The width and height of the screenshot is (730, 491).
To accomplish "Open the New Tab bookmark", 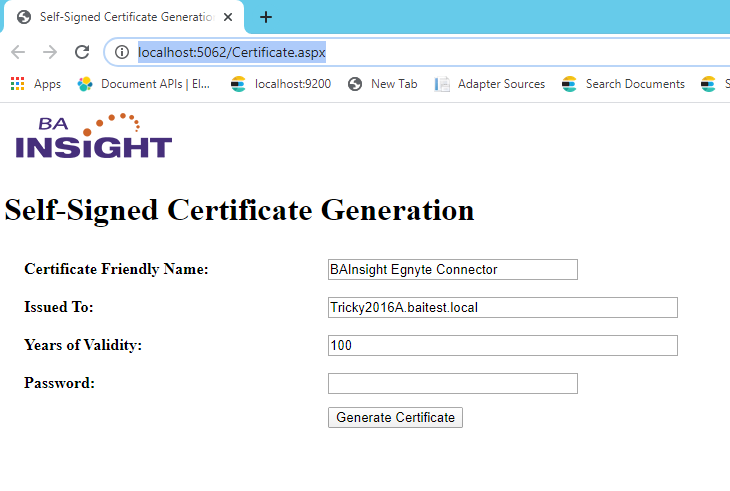I will [383, 84].
